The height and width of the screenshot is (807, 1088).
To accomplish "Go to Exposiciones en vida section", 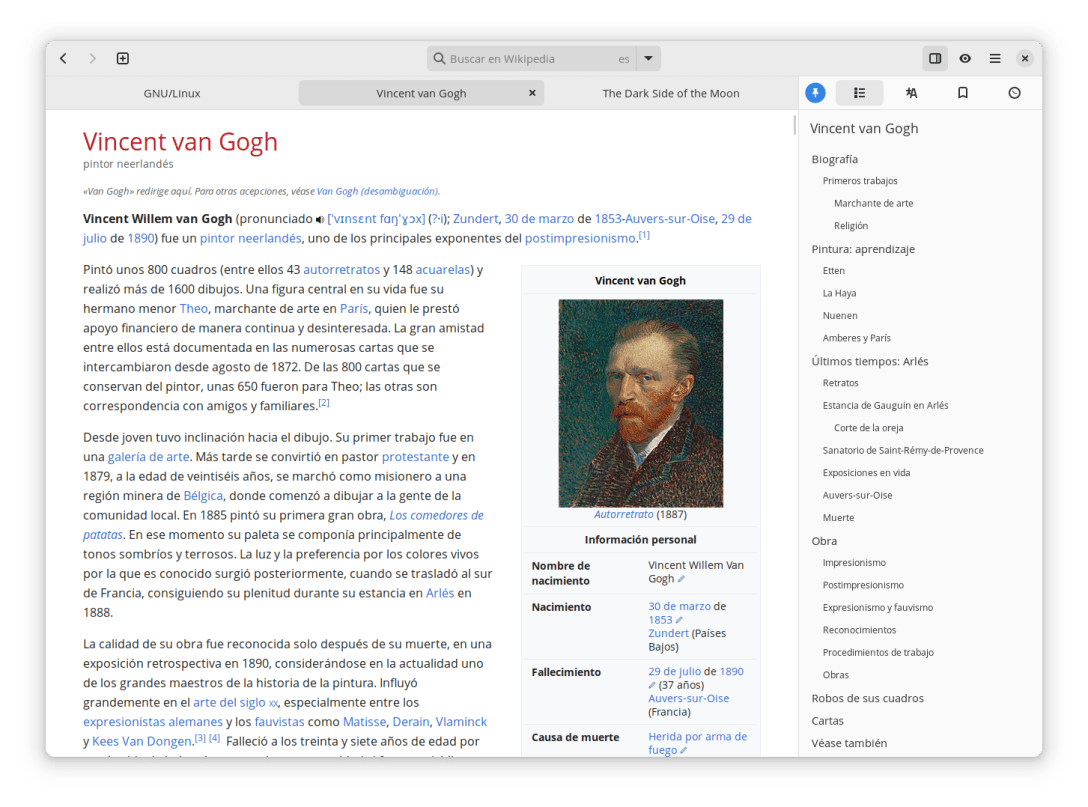I will (x=866, y=473).
